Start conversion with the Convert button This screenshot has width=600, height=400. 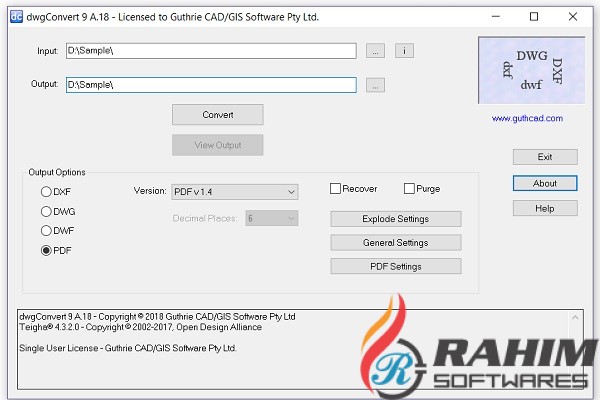click(x=218, y=114)
